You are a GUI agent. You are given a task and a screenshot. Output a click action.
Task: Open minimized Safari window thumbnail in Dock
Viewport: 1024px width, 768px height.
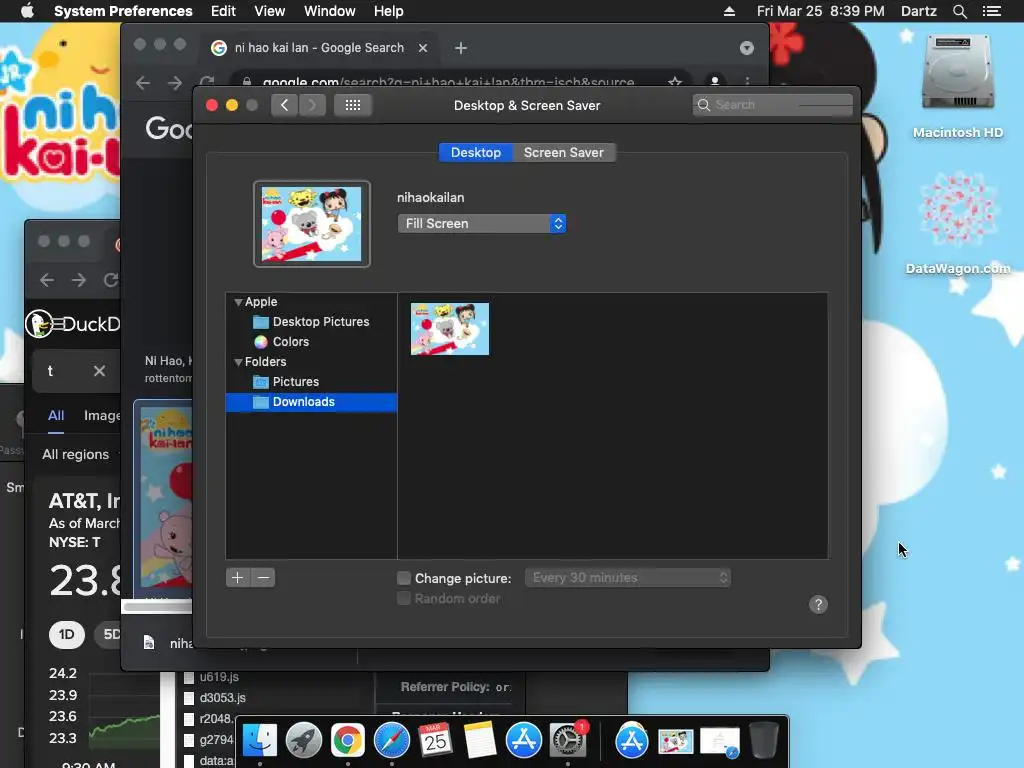pos(720,743)
